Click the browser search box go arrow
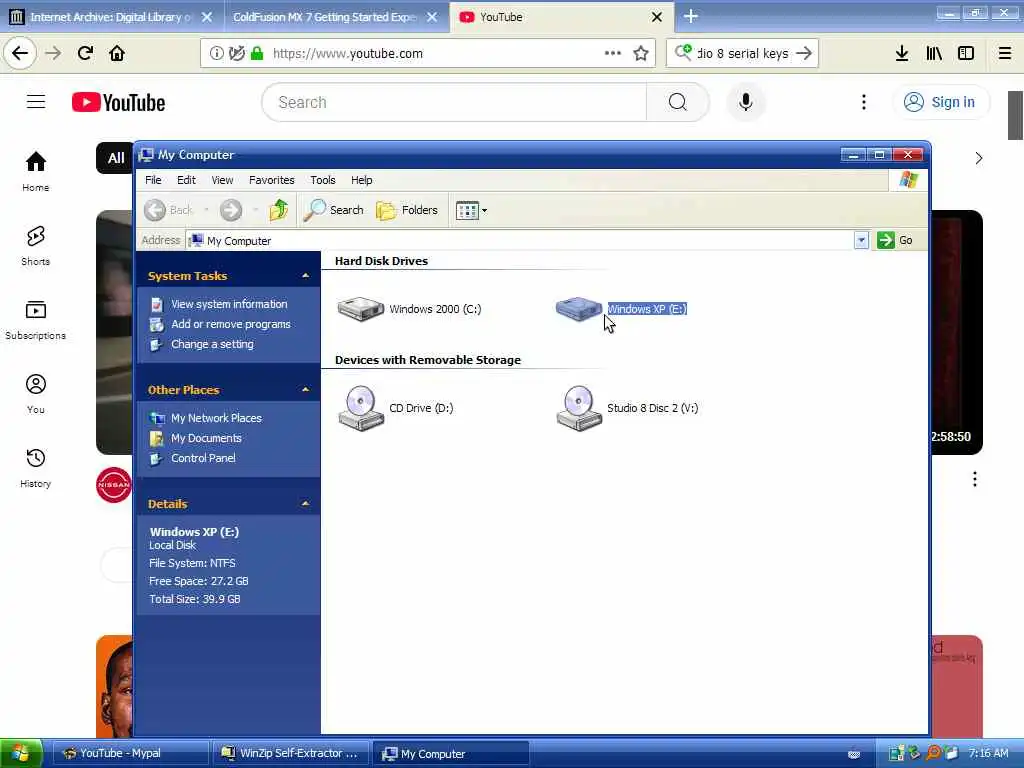The width and height of the screenshot is (1024, 768). [x=804, y=54]
